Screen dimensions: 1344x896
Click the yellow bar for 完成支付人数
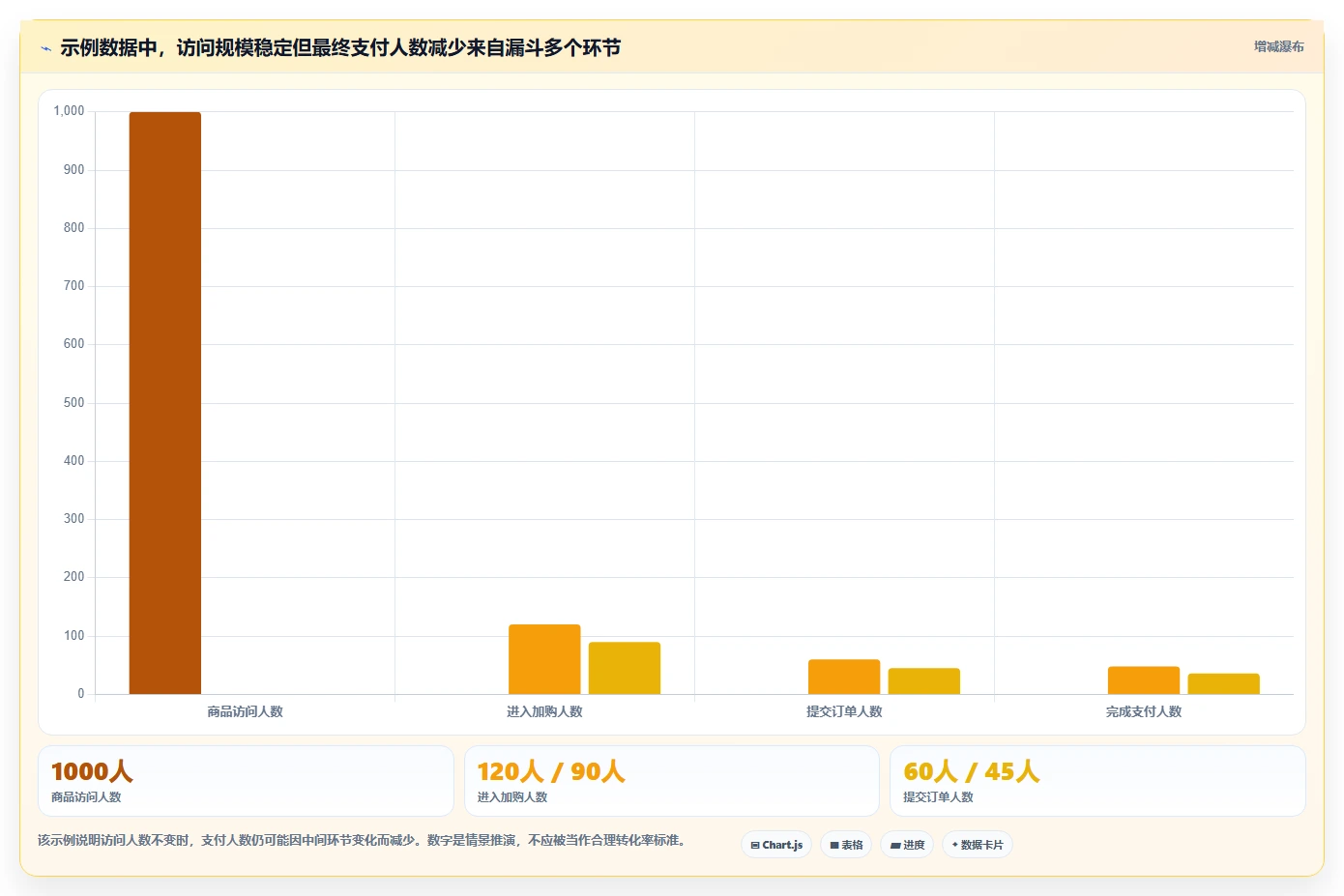pos(1224,684)
